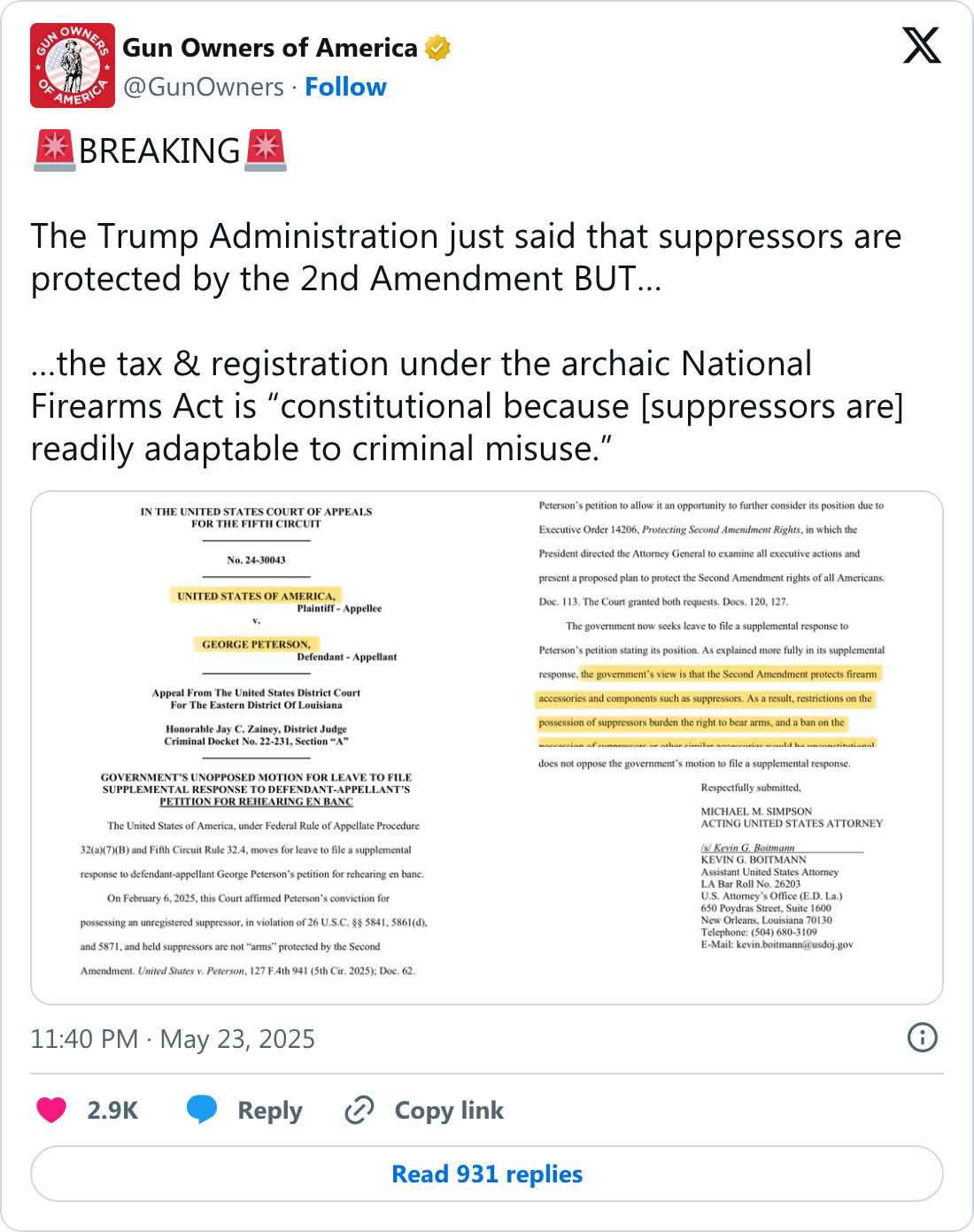This screenshot has height=1232, width=974.
Task: Open the right signature page document image
Action: (713, 748)
